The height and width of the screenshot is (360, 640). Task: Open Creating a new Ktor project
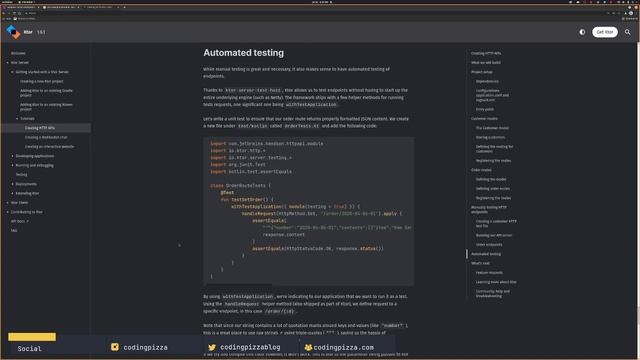point(42,81)
